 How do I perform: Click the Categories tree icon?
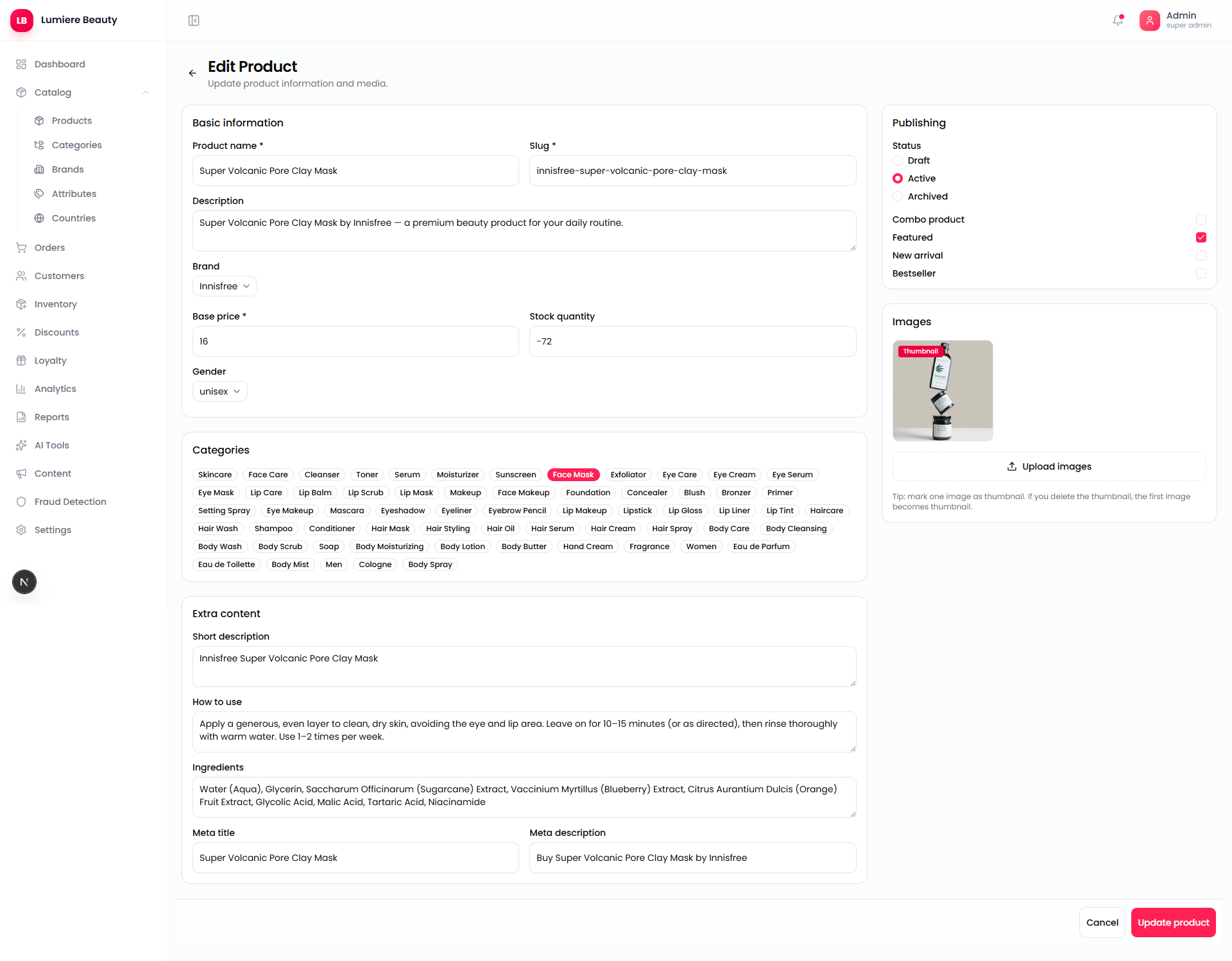[x=39, y=145]
